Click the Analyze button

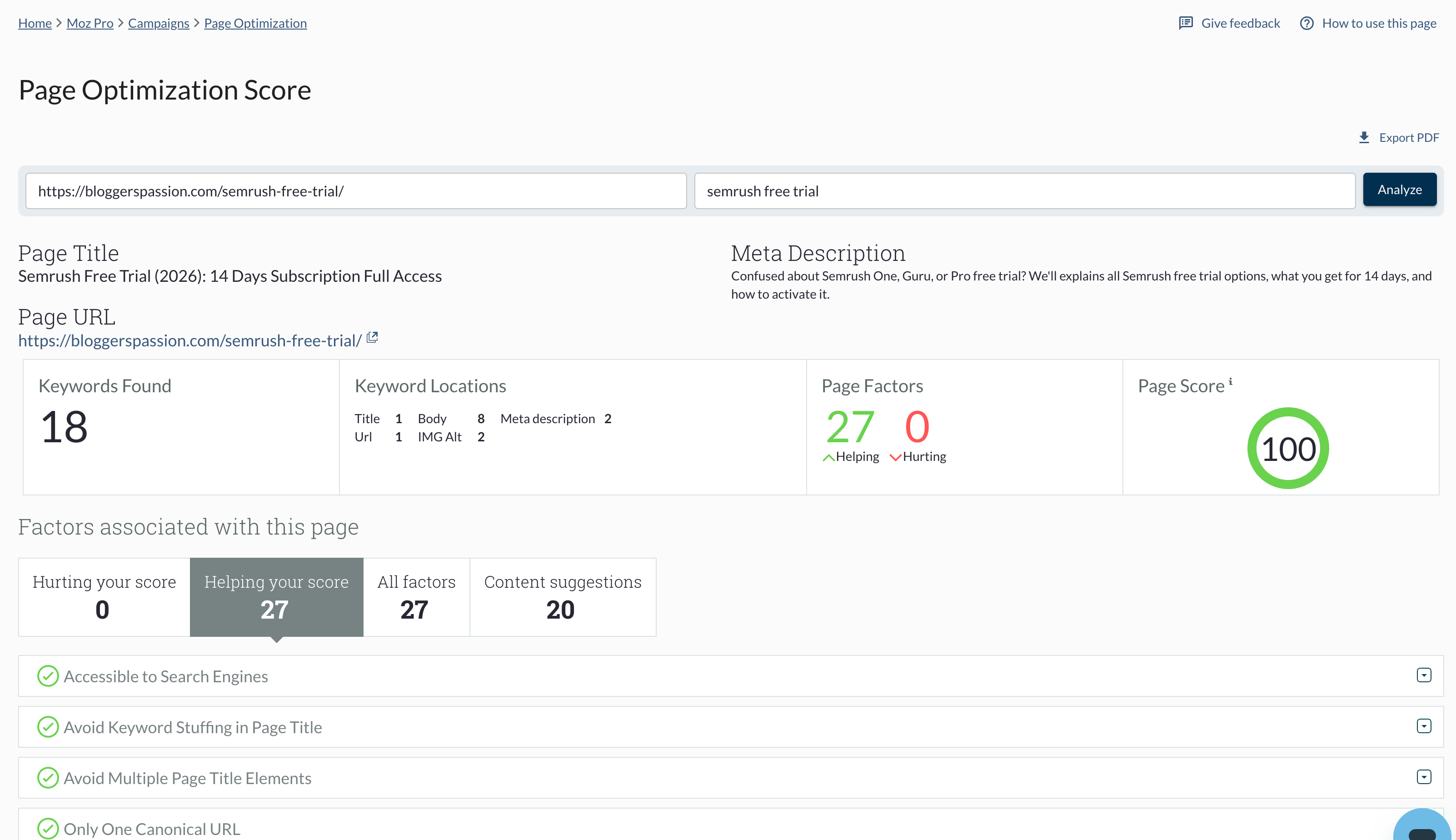1400,189
